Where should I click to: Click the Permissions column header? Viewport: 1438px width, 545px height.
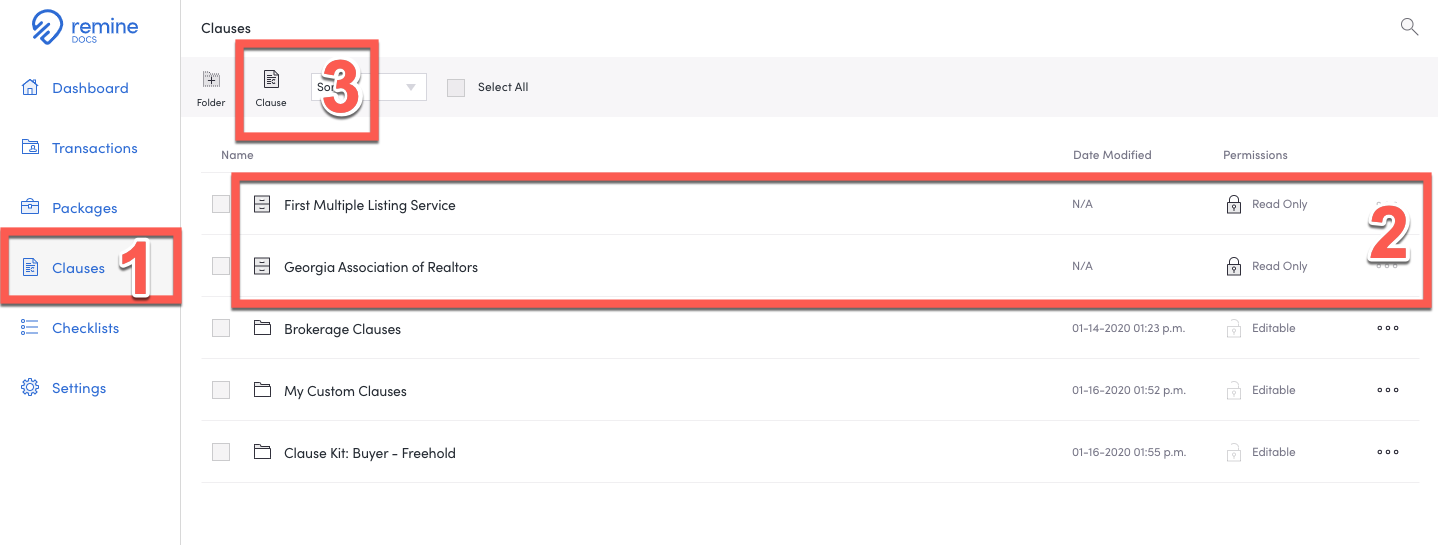click(1255, 155)
